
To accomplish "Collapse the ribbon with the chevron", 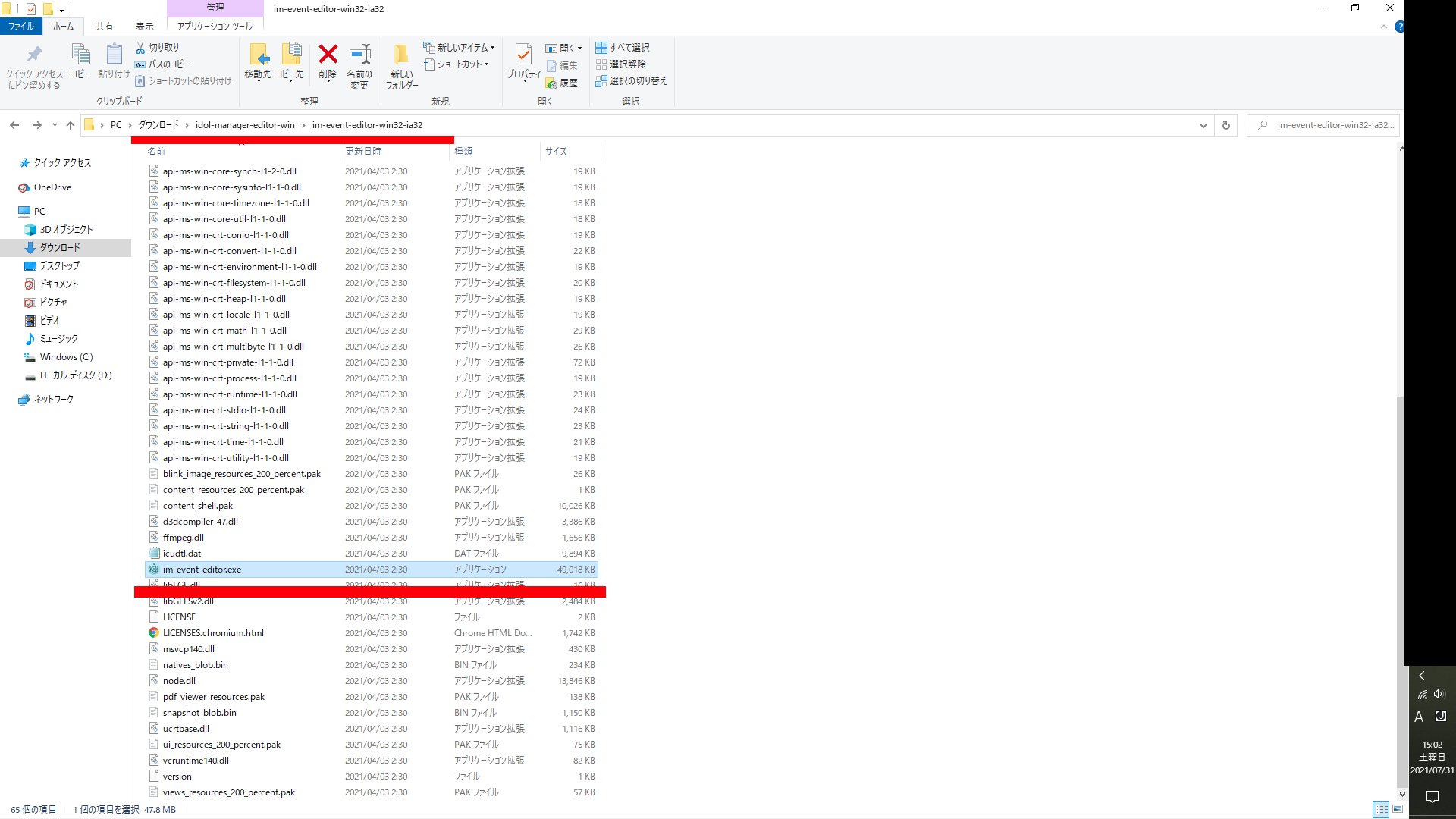I will (x=1384, y=27).
